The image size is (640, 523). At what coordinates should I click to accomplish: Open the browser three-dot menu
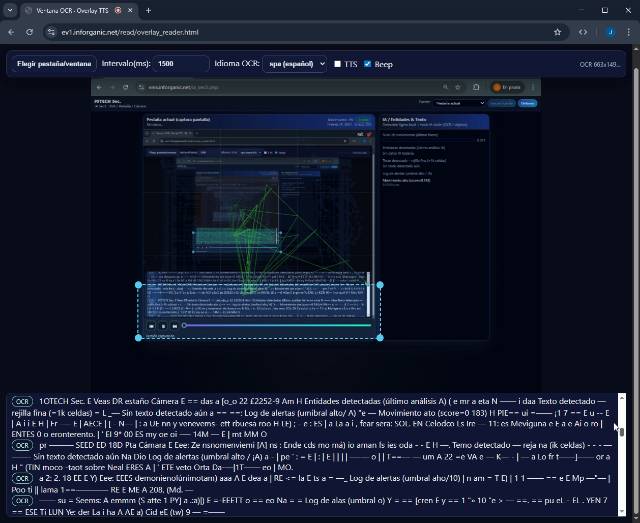click(629, 32)
